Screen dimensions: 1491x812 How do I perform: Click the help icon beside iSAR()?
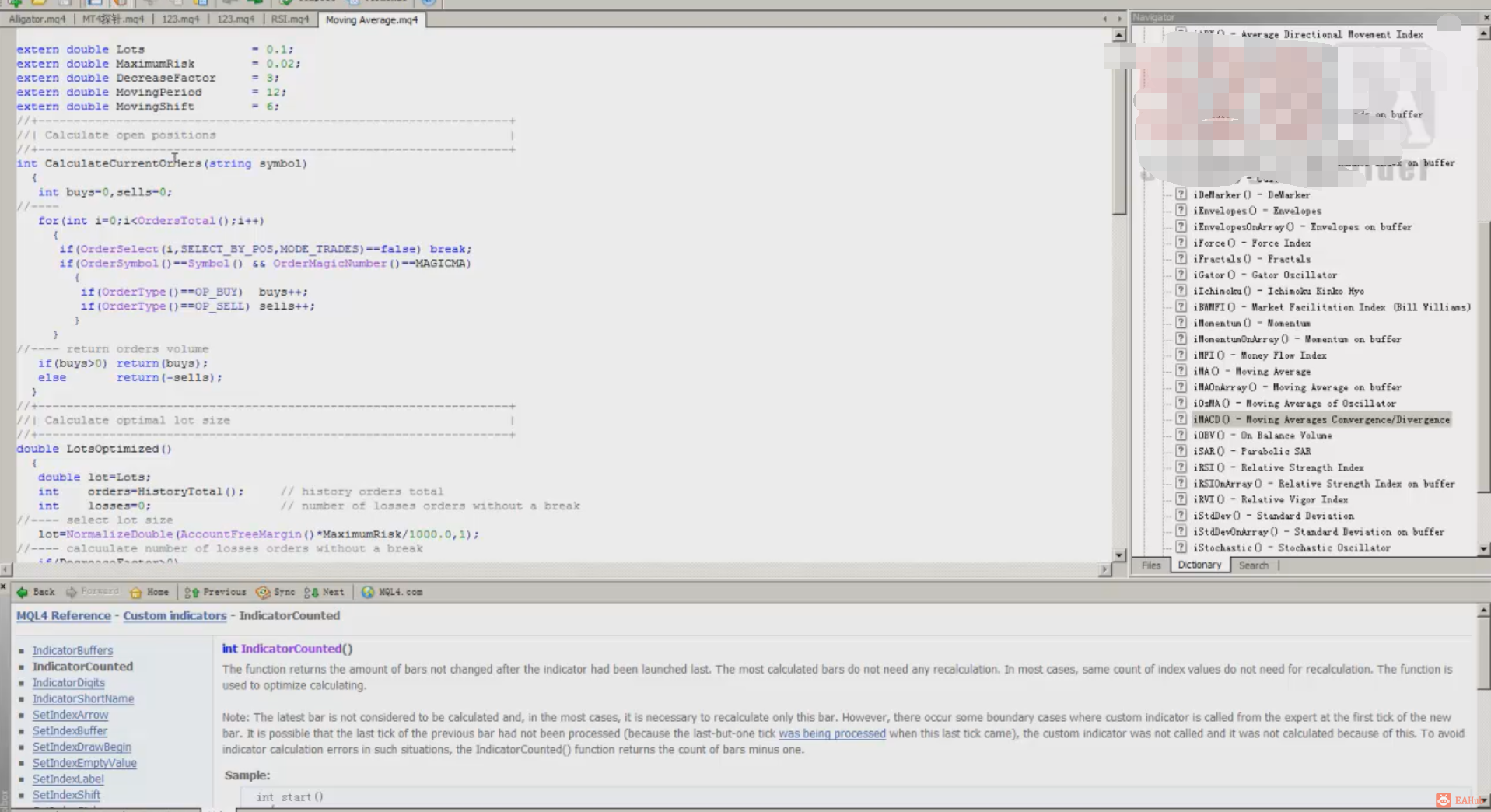1181,451
